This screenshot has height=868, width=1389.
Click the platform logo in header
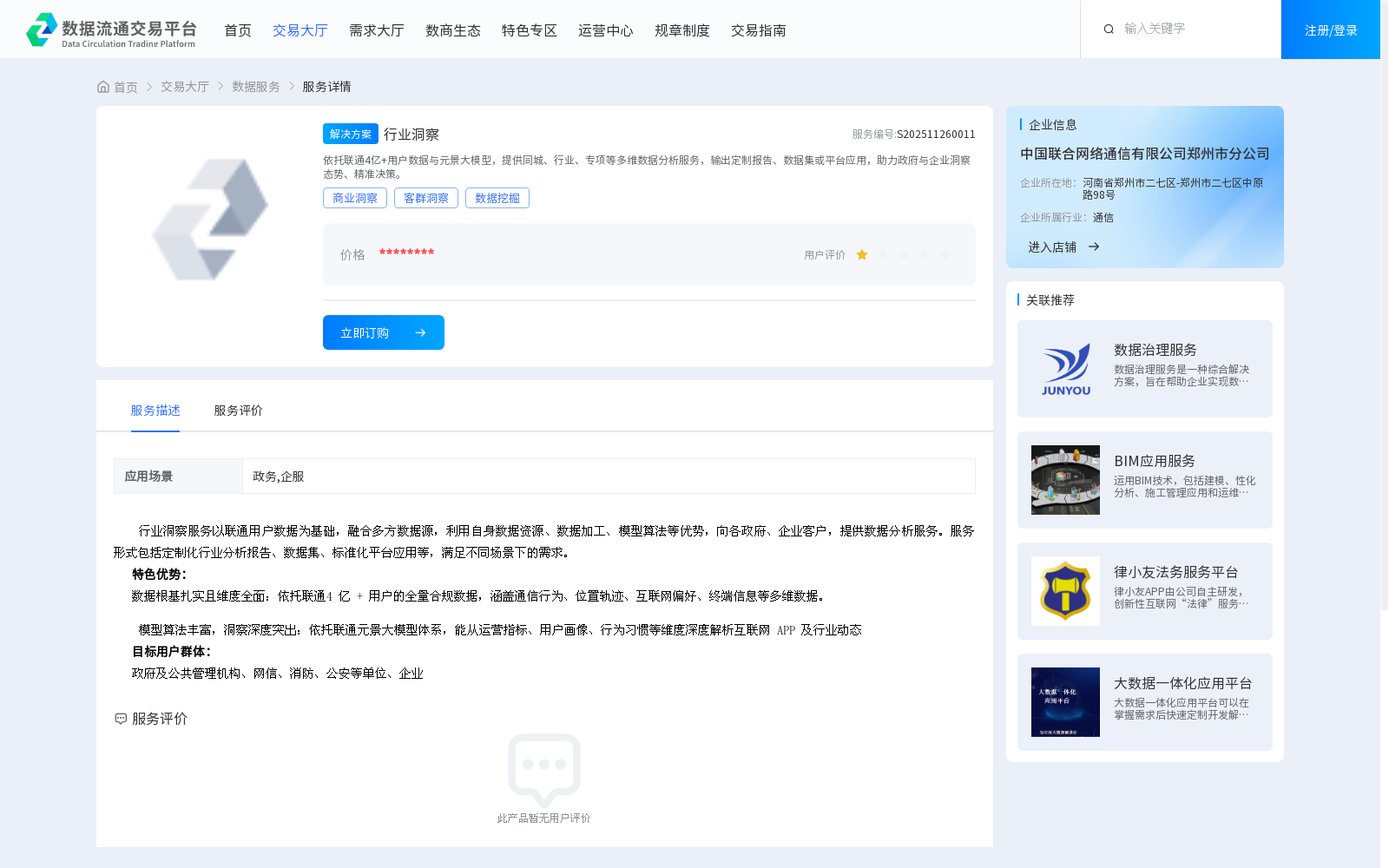[x=111, y=30]
